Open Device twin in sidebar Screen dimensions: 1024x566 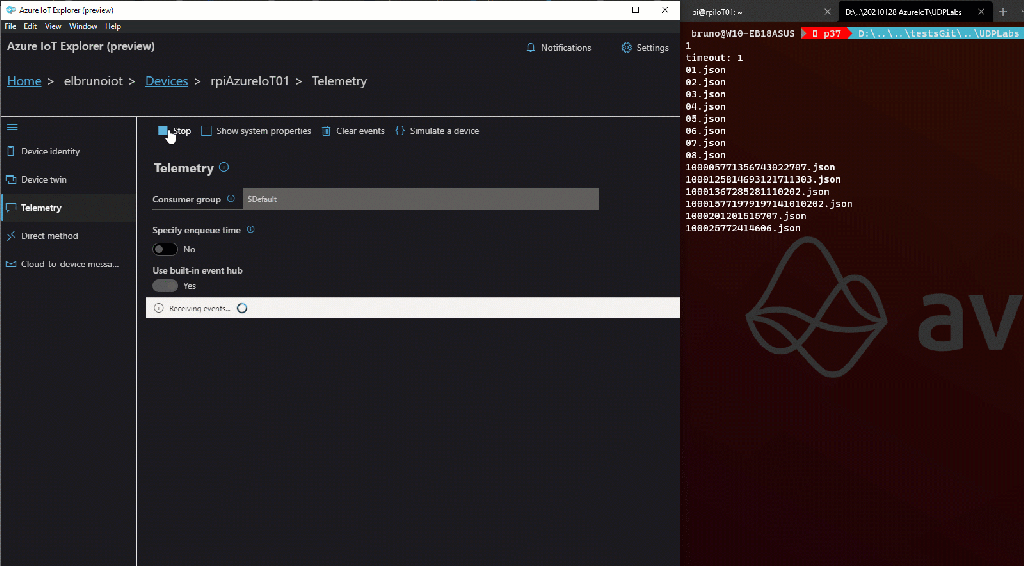tap(44, 180)
